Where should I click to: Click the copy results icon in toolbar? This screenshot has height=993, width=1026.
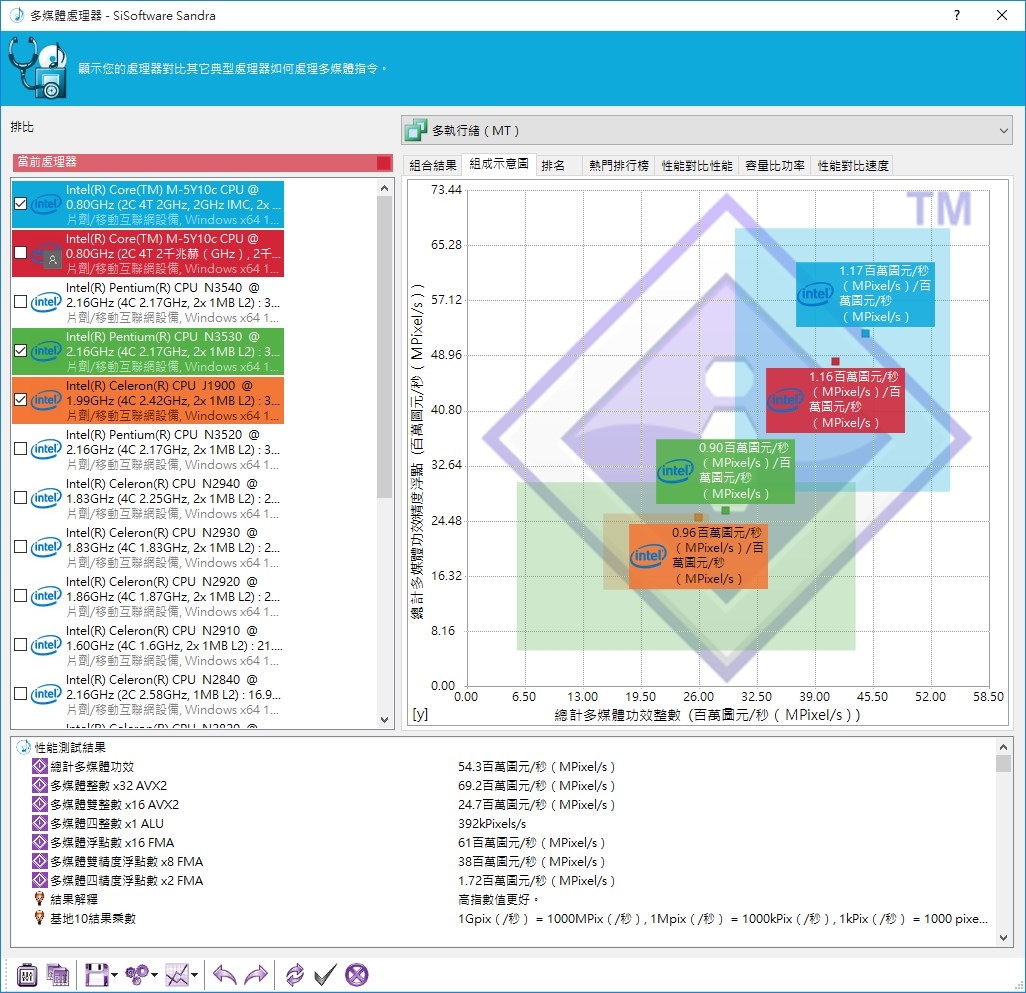(x=58, y=975)
